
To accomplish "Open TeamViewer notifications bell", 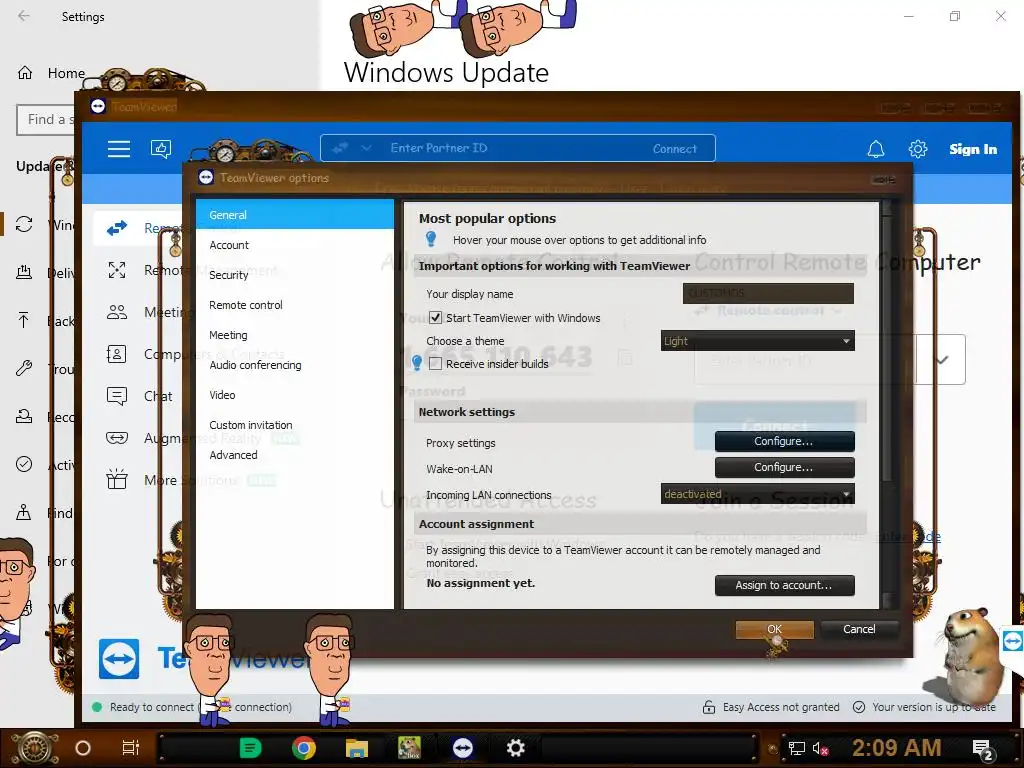I will [876, 149].
